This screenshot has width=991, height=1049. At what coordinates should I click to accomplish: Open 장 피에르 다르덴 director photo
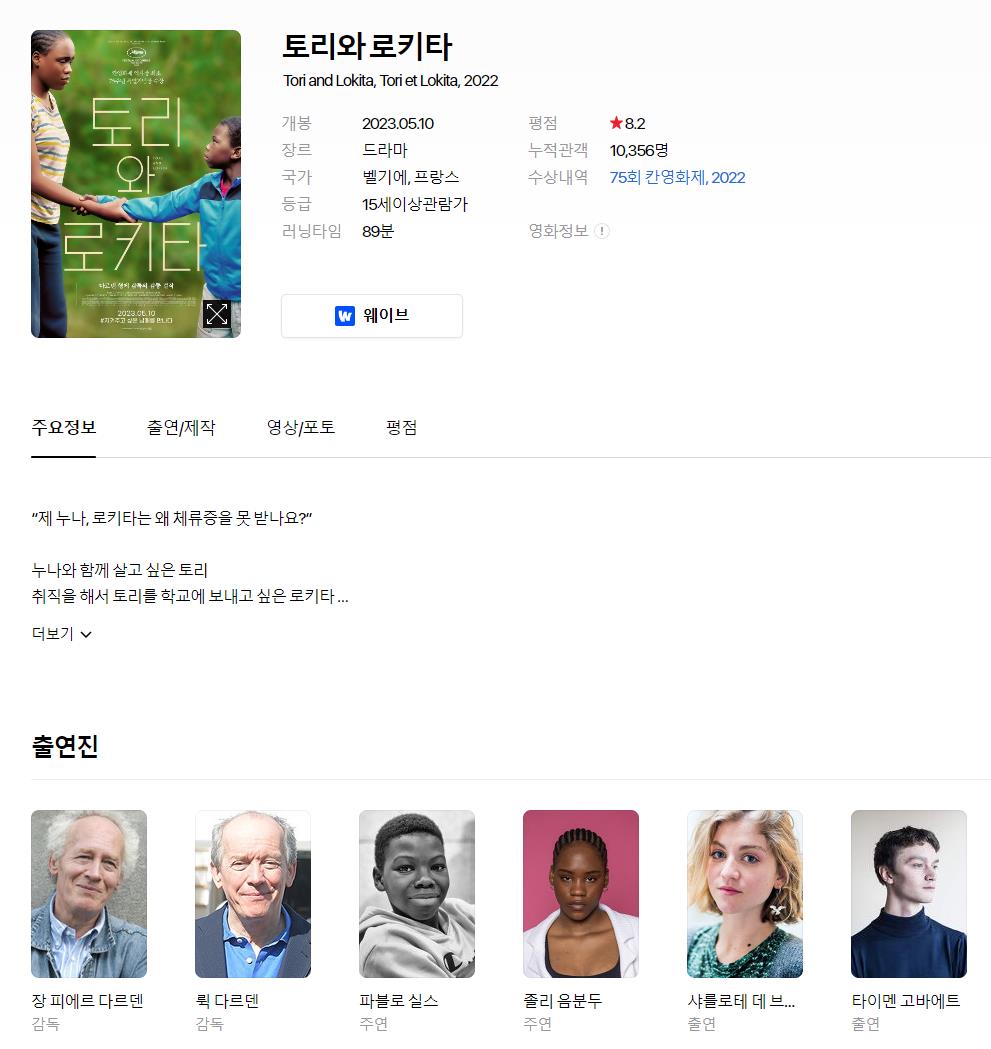pyautogui.click(x=89, y=894)
